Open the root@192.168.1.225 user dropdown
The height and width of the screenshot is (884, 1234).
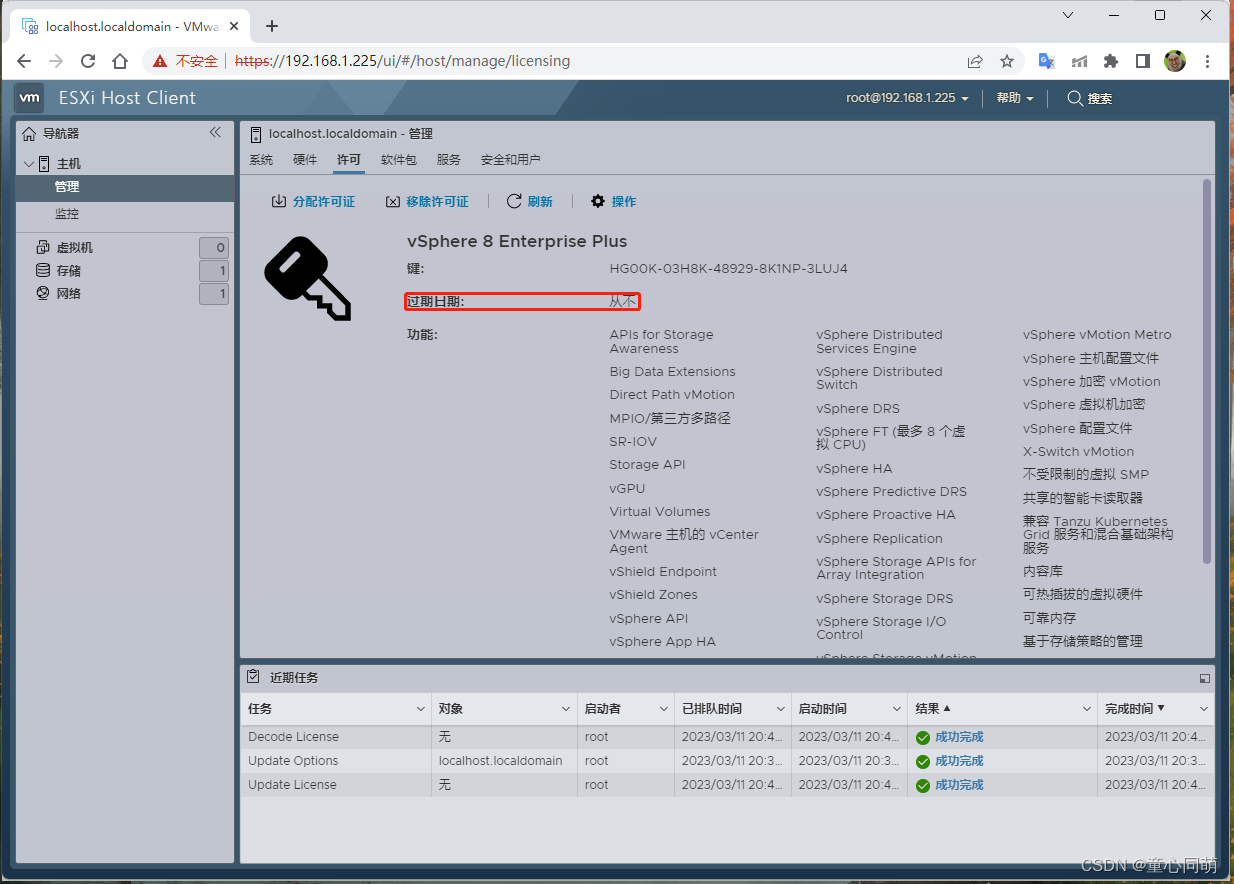click(907, 98)
